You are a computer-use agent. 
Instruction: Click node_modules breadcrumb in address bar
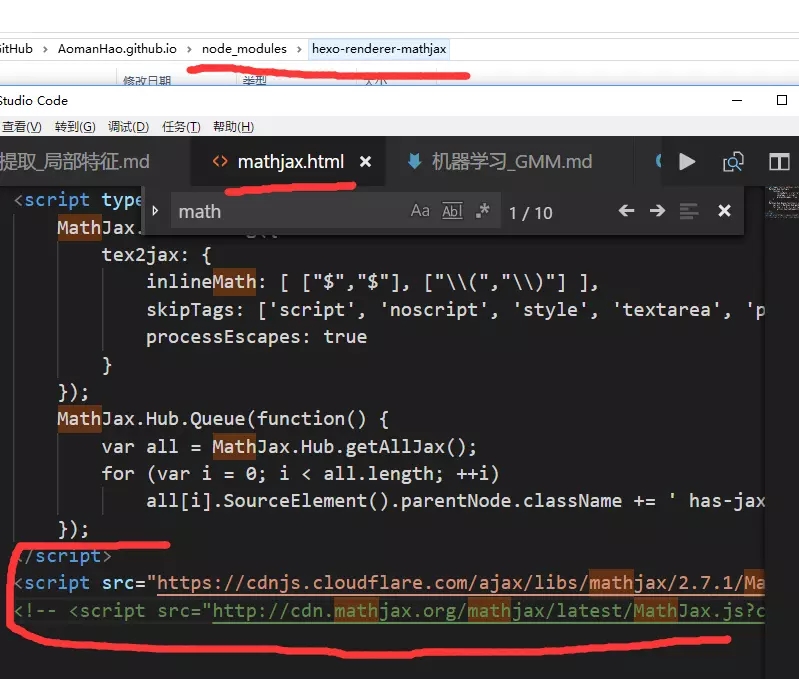coord(244,49)
